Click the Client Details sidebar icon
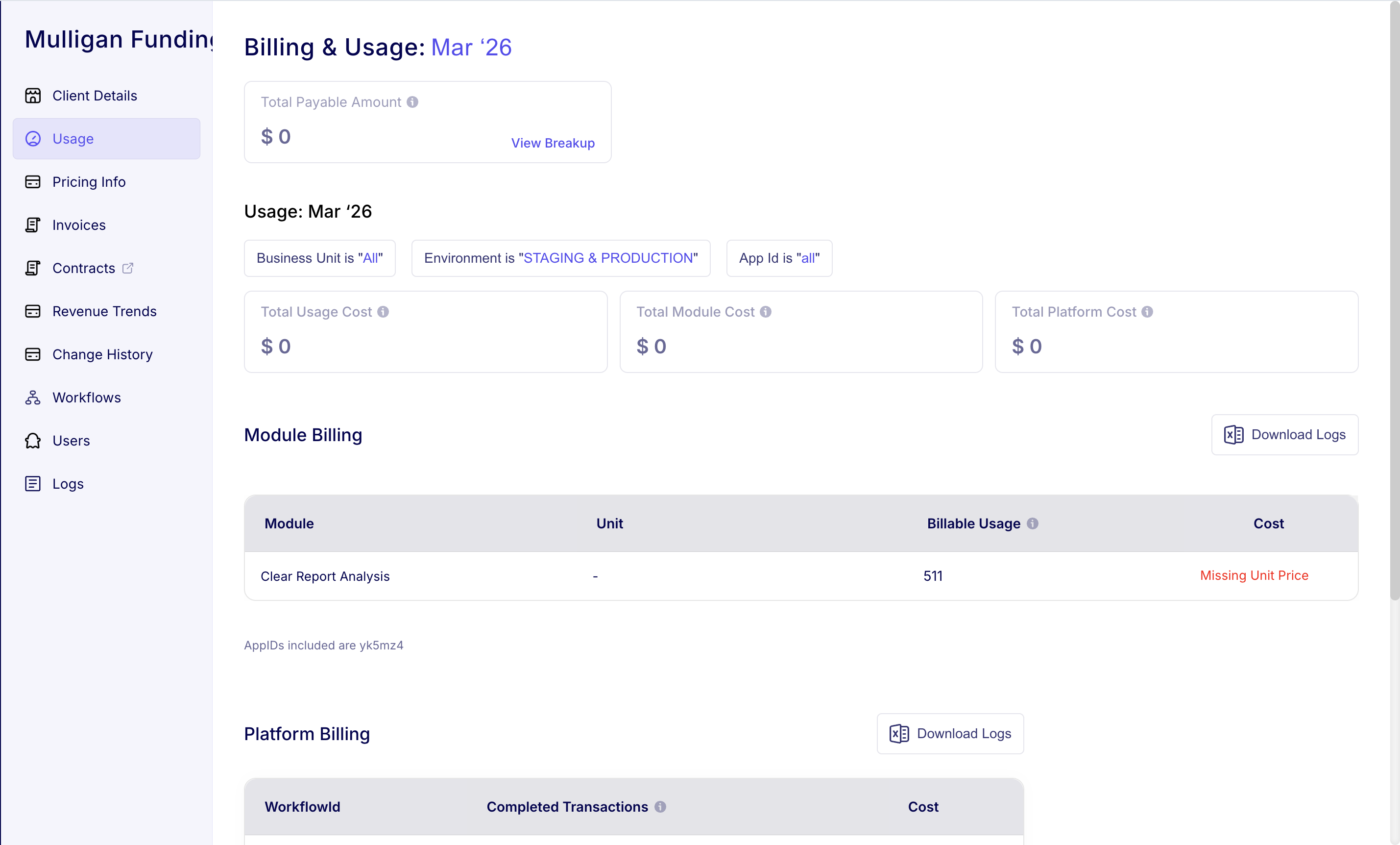This screenshot has width=1400, height=845. click(x=33, y=96)
